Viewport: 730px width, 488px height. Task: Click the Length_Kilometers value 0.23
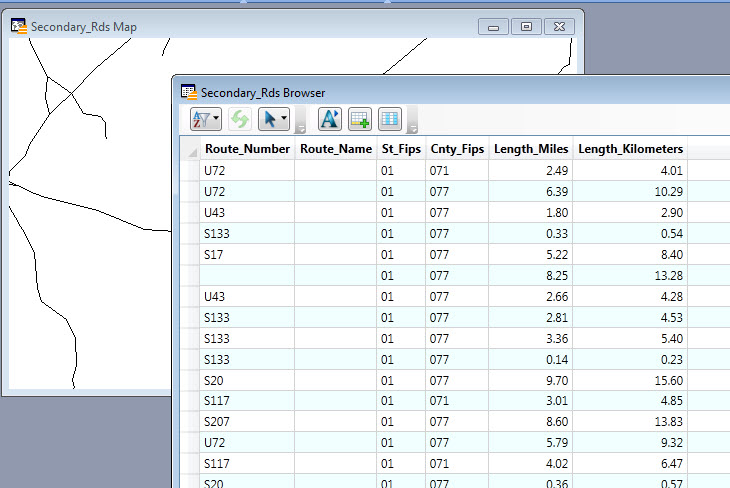(x=630, y=359)
